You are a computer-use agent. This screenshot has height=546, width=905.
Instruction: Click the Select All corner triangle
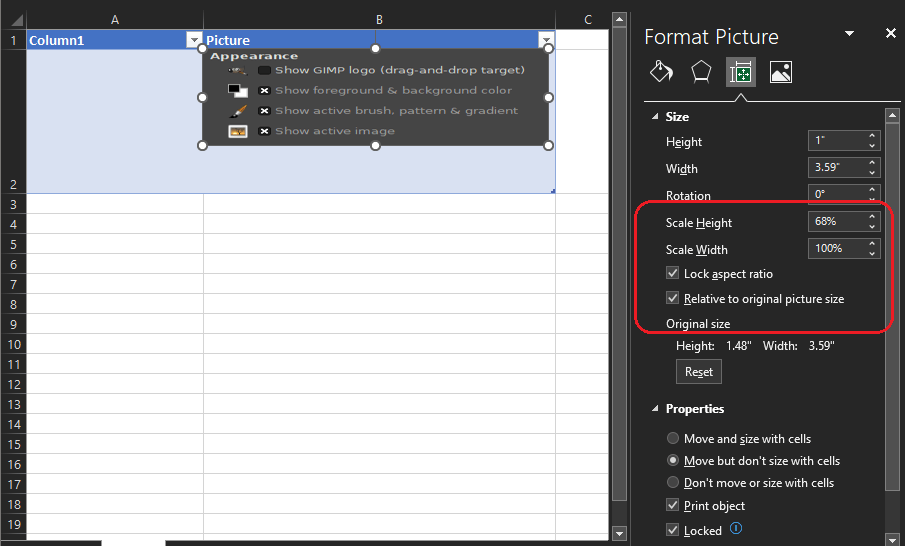pyautogui.click(x=17, y=21)
